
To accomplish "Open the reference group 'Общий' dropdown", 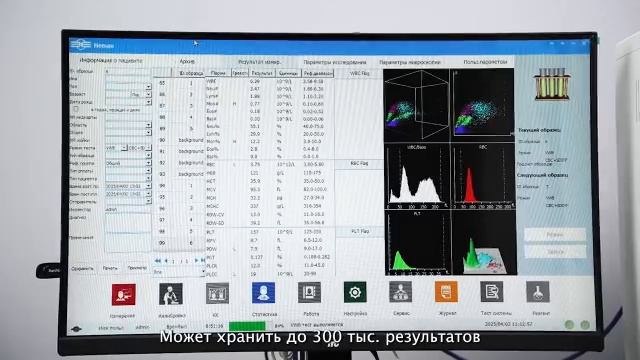I will pyautogui.click(x=149, y=163).
